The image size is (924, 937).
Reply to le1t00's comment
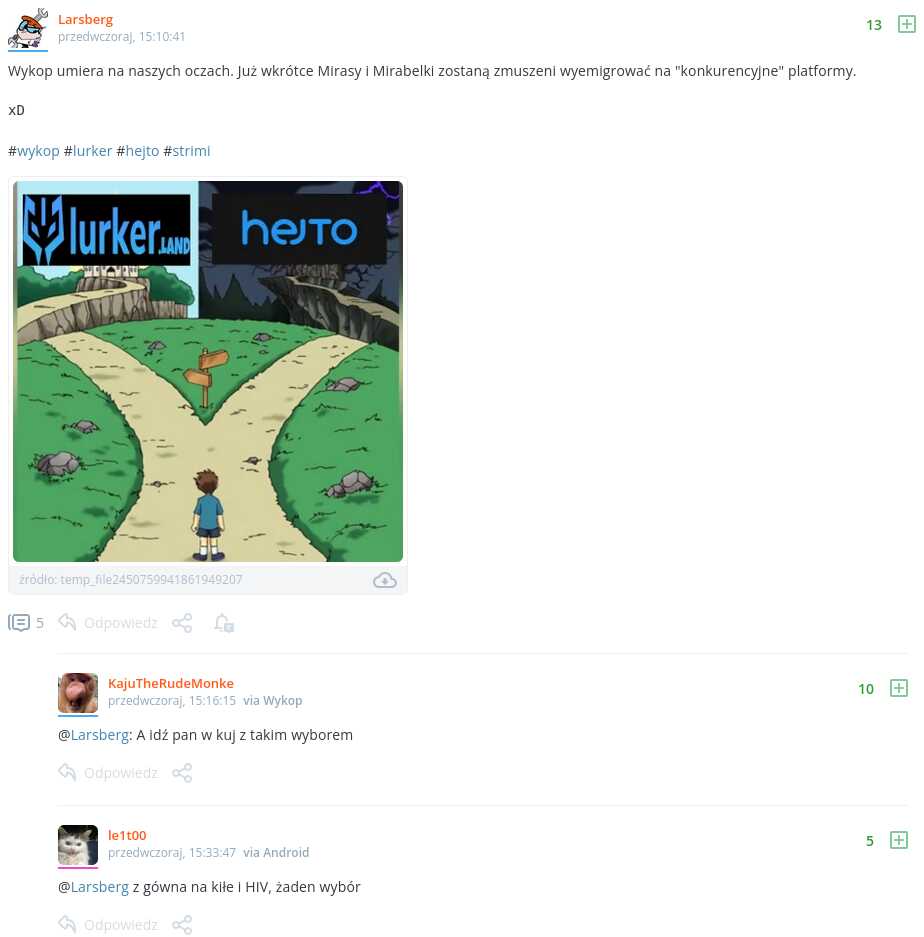pyautogui.click(x=108, y=925)
